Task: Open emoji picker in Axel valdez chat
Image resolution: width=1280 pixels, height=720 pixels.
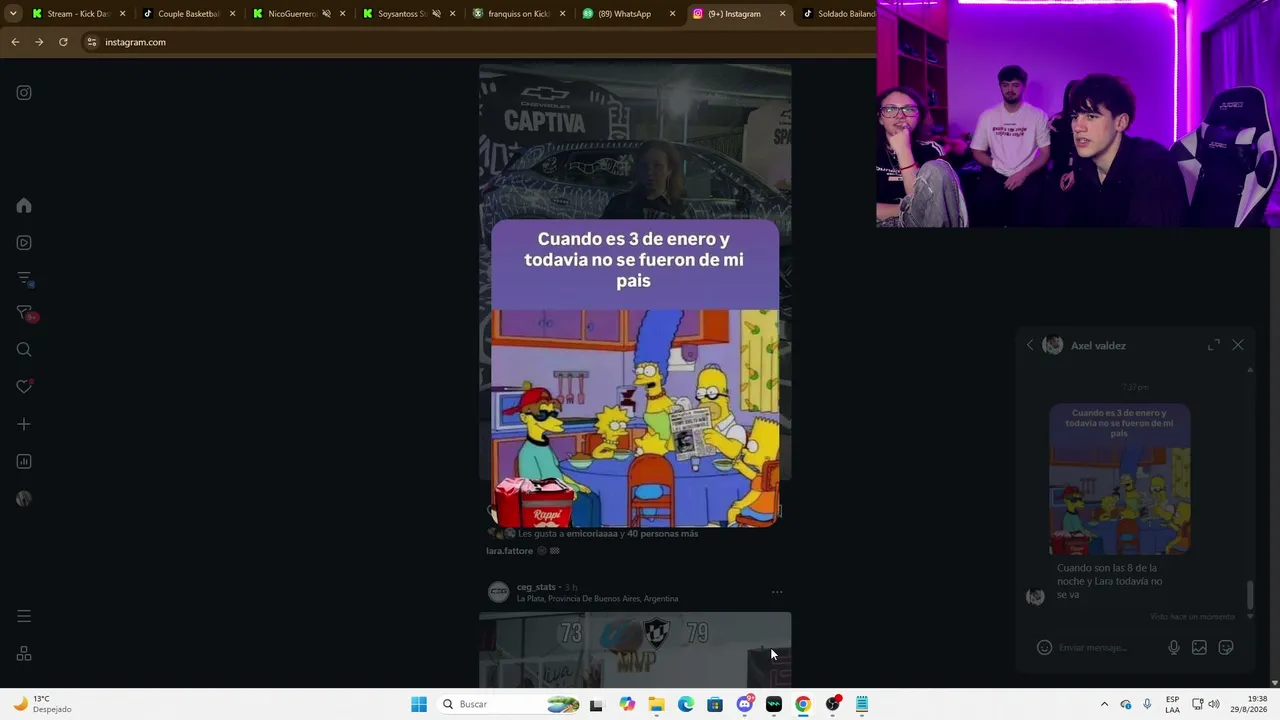Action: [1044, 647]
